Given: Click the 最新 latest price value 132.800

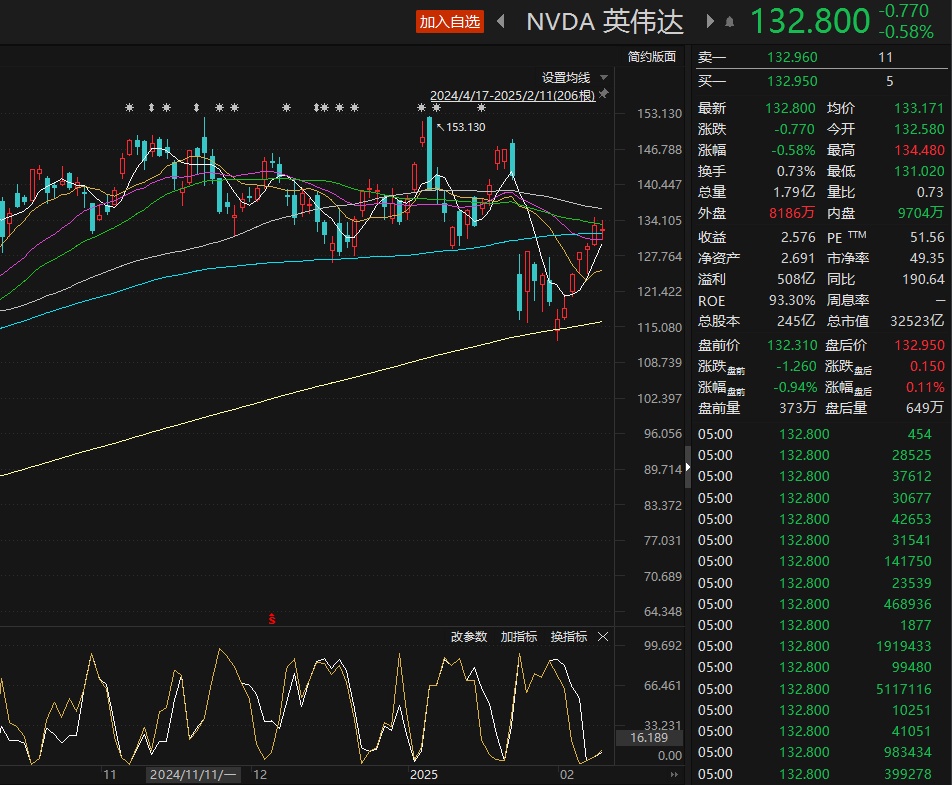Looking at the screenshot, I should [x=790, y=108].
